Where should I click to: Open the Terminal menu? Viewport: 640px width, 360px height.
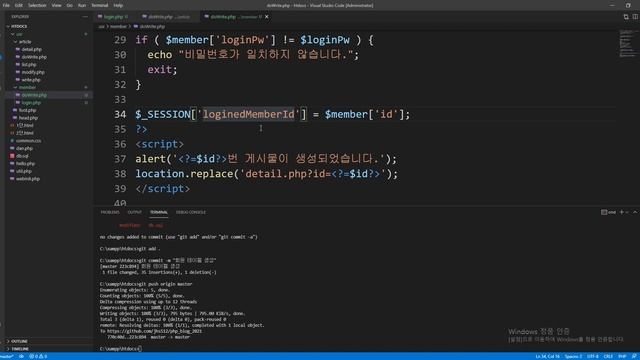pyautogui.click(x=100, y=5)
